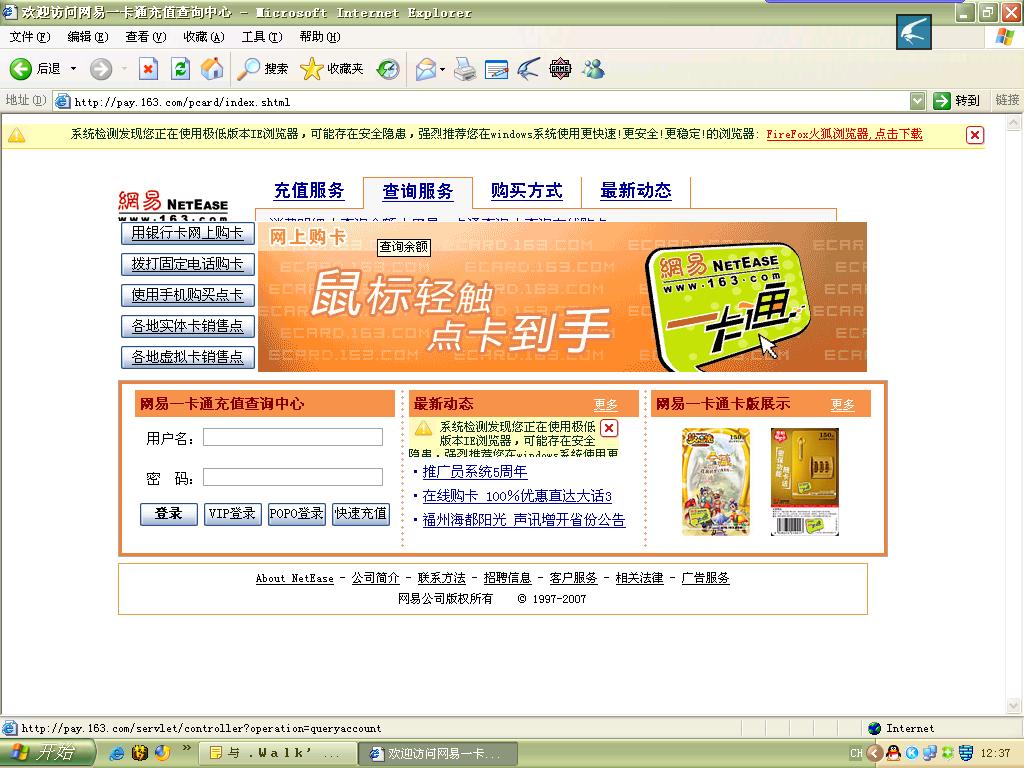The width and height of the screenshot is (1024, 768).
Task: Click the IE Back arrow button
Action: (20, 69)
